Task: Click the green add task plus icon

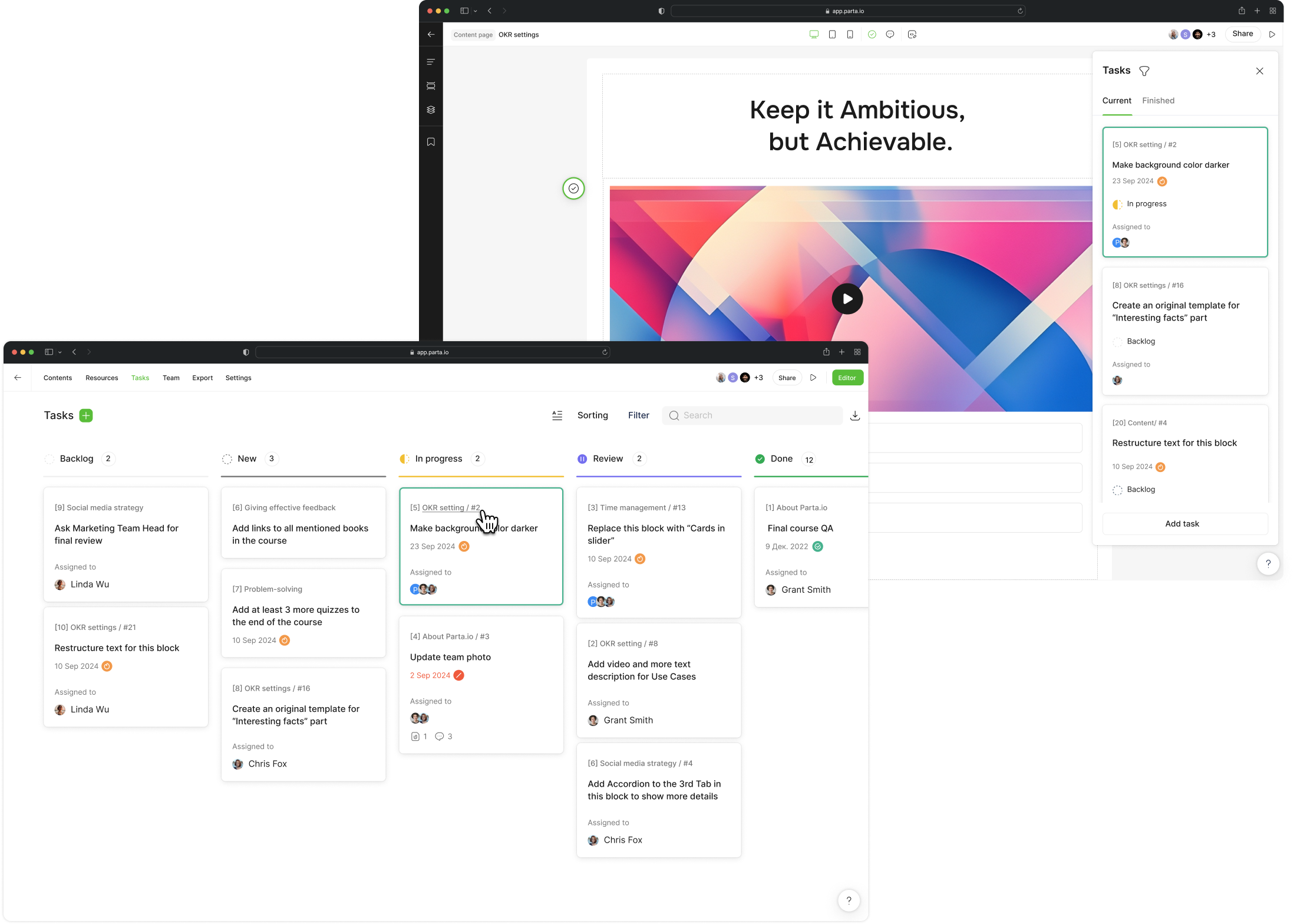Action: 86,415
